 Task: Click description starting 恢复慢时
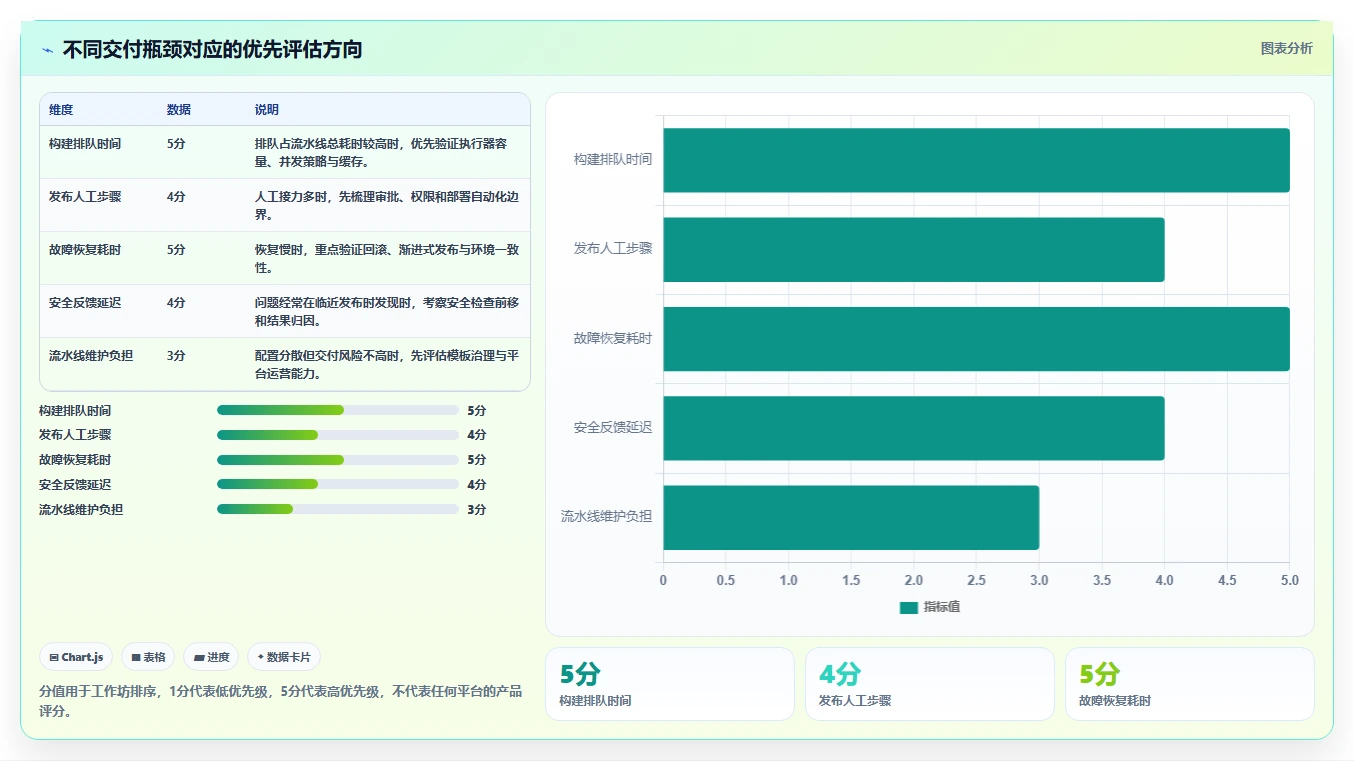(387, 259)
